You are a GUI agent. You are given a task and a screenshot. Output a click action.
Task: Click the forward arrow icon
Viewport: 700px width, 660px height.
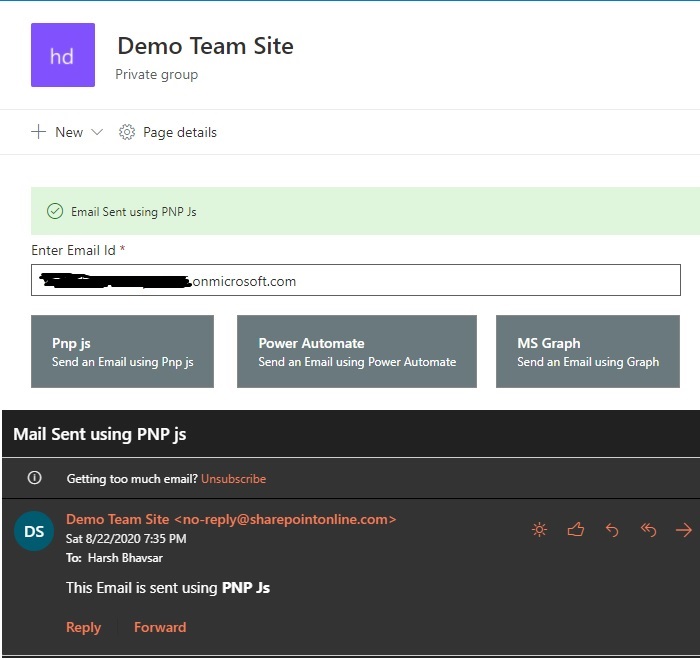coord(684,530)
